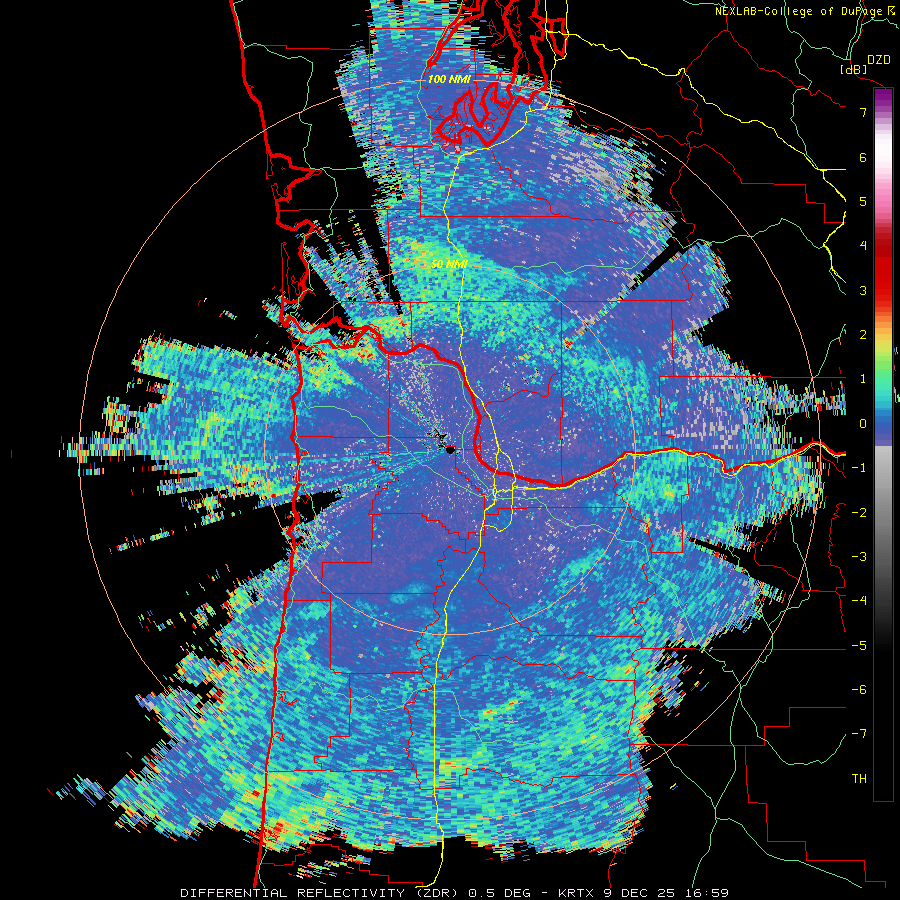Click the "-2" value on the color scale
This screenshot has width=900, height=900.
click(x=859, y=513)
